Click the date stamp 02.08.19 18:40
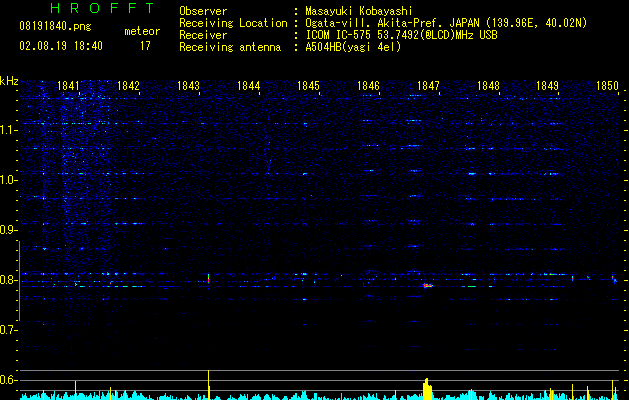 tap(61, 46)
